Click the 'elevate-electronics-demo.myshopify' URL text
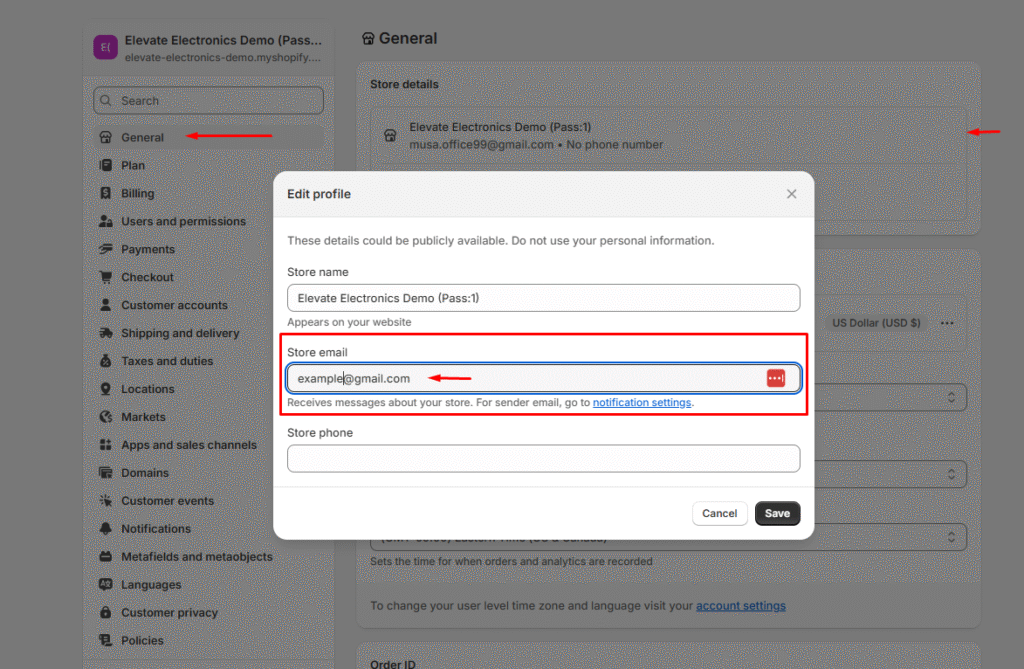The width and height of the screenshot is (1024, 669). pyautogui.click(x=223, y=57)
